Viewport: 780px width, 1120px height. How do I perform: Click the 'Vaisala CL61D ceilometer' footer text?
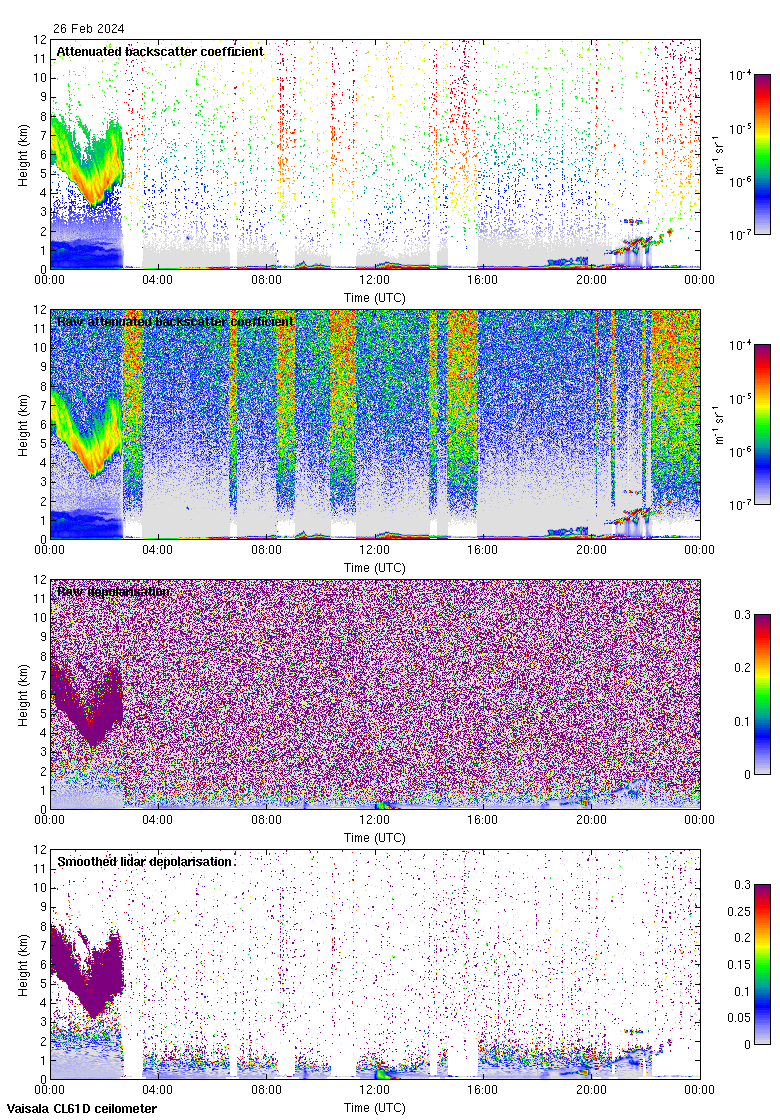[x=78, y=1109]
